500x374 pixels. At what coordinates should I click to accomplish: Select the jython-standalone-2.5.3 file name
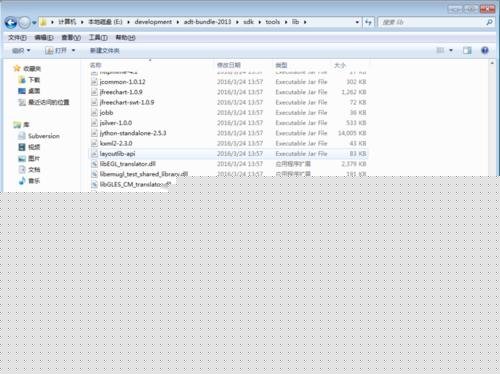coord(133,133)
